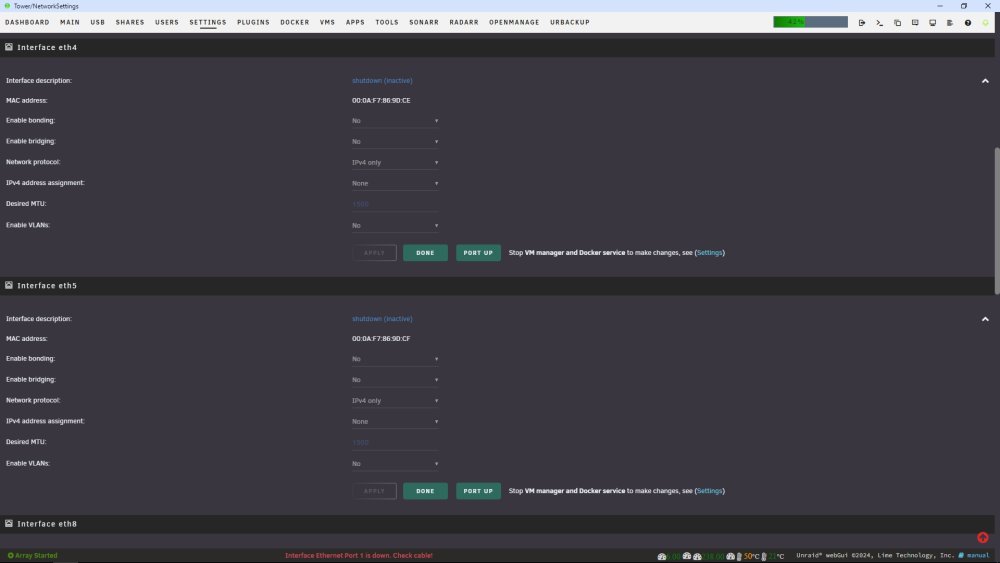Collapse the Interface eth4 section chevron

[985, 81]
